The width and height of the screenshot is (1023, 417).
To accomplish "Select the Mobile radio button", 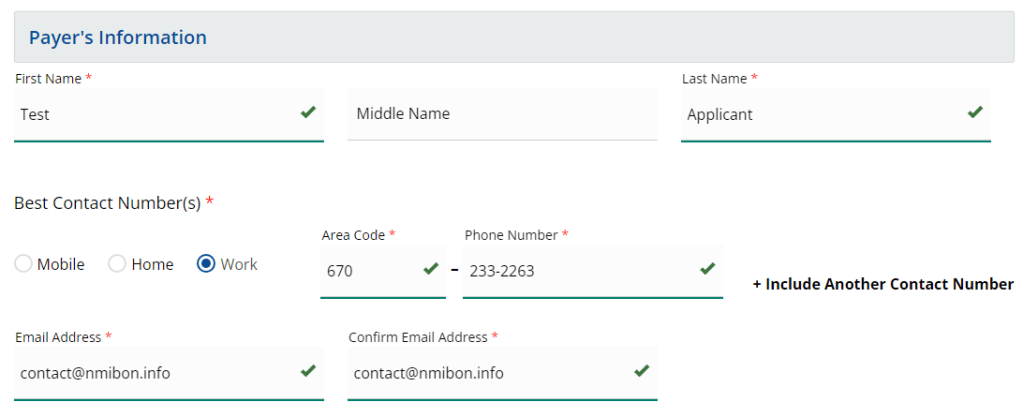I will click(x=23, y=264).
